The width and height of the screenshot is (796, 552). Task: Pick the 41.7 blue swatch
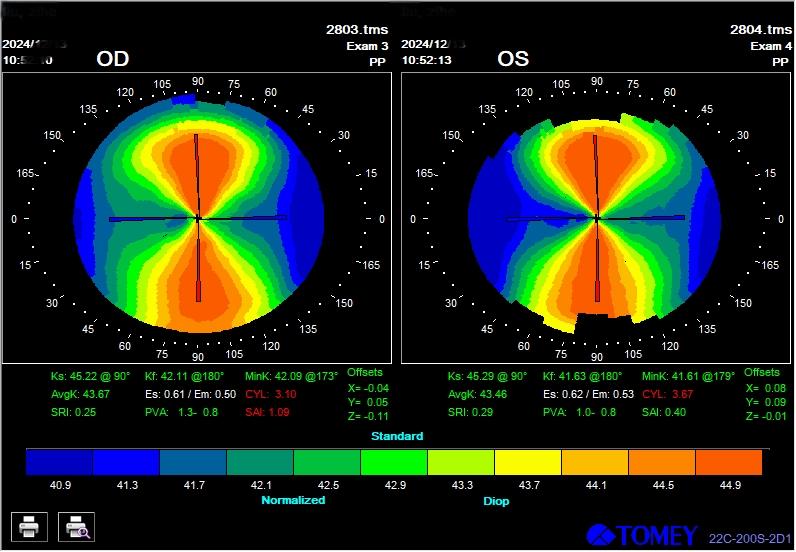pyautogui.click(x=193, y=462)
